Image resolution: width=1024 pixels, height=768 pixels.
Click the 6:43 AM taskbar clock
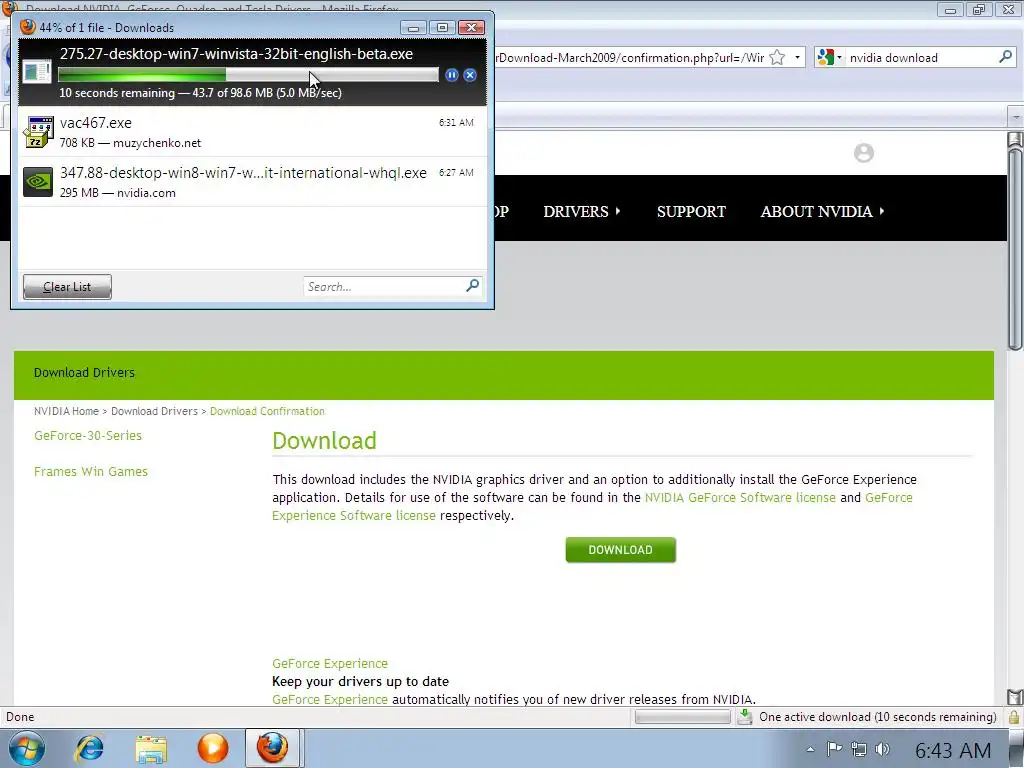click(x=953, y=750)
